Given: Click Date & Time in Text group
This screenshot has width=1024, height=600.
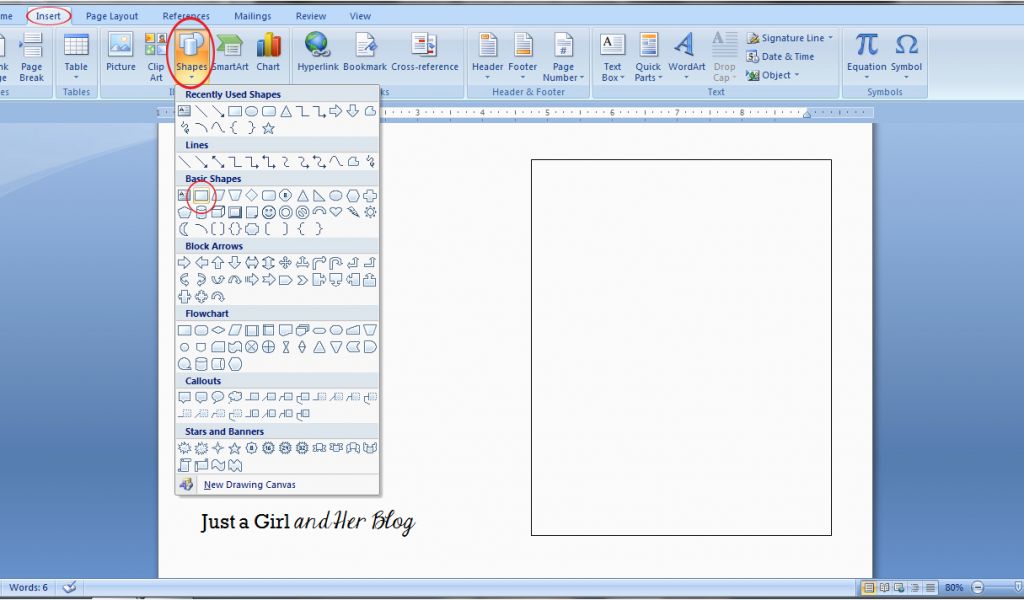Looking at the screenshot, I should click(787, 56).
